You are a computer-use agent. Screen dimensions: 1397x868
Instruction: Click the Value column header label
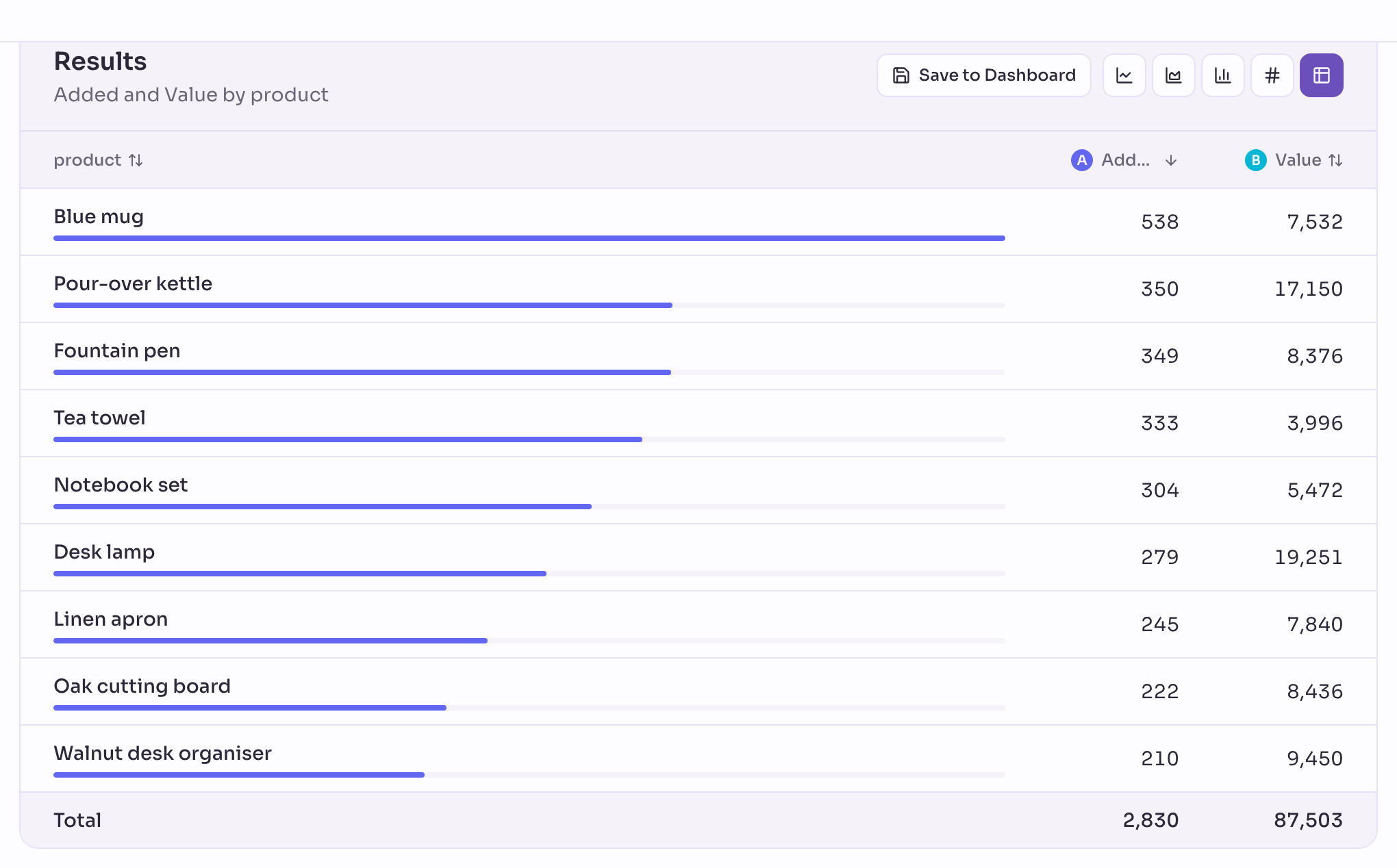1298,160
